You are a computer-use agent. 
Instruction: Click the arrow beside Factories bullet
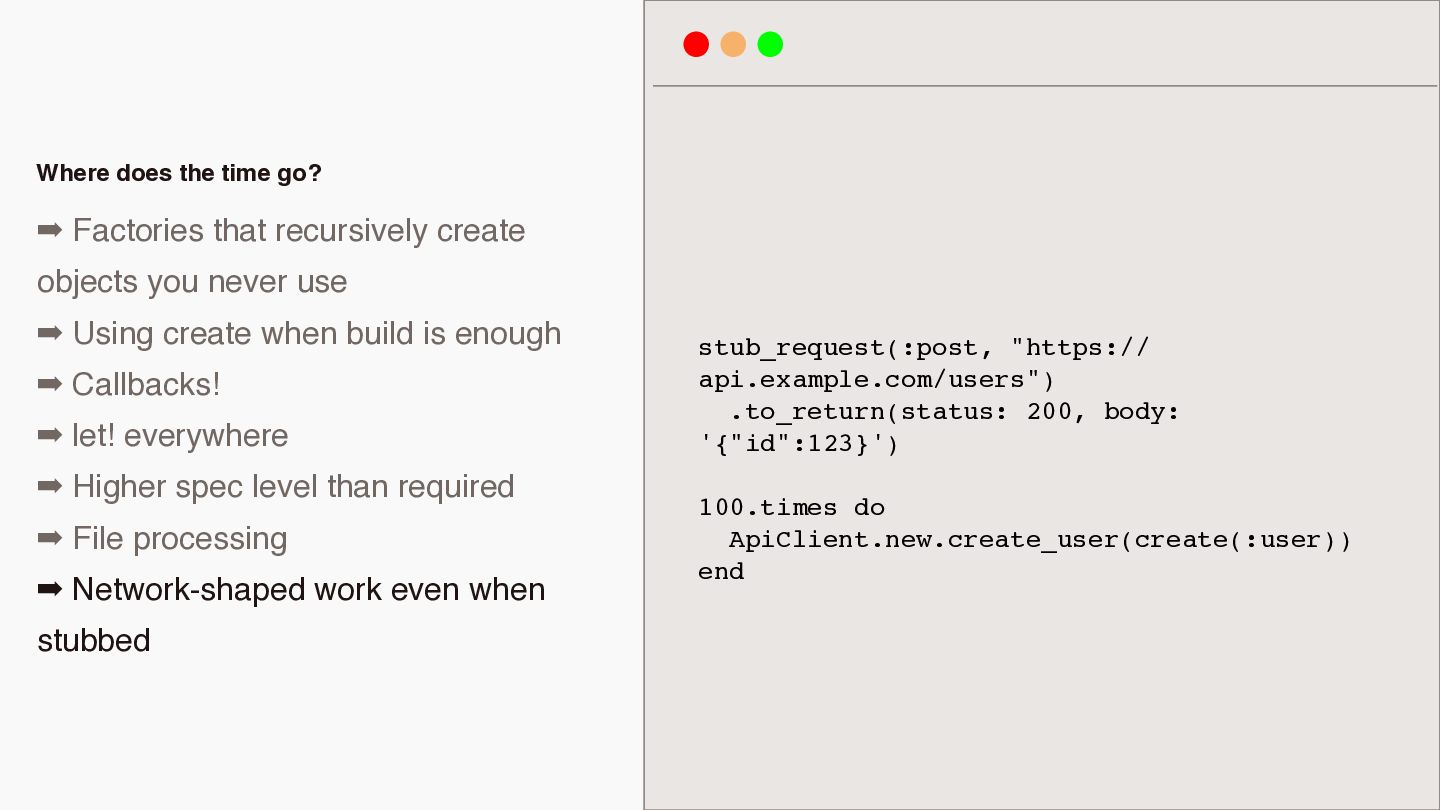pyautogui.click(x=49, y=231)
